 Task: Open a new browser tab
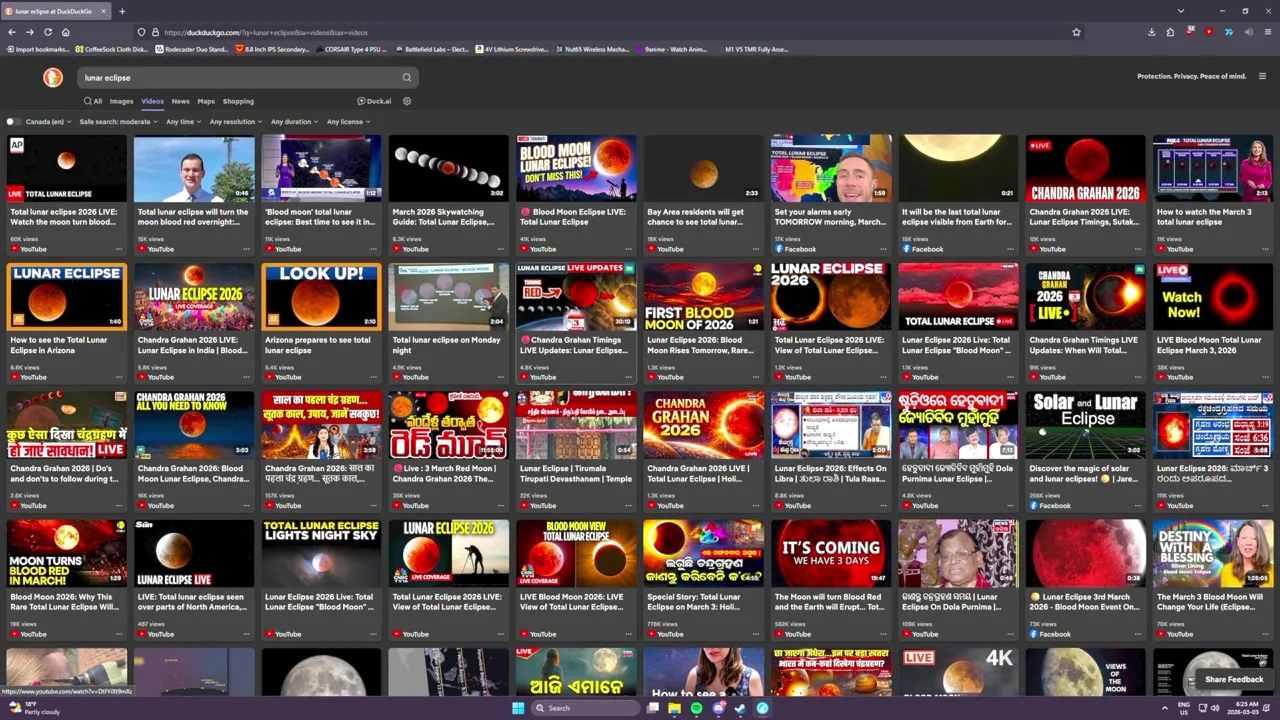(122, 11)
